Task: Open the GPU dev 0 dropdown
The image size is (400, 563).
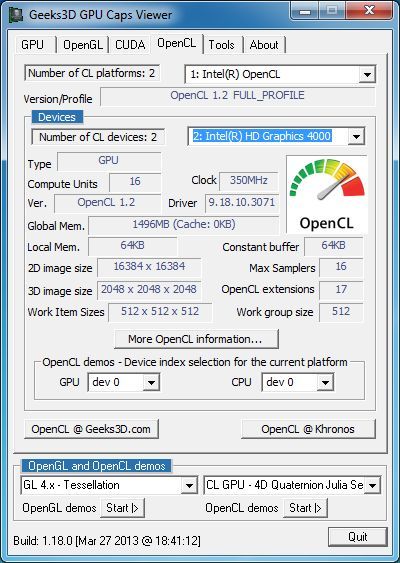Action: (152, 382)
